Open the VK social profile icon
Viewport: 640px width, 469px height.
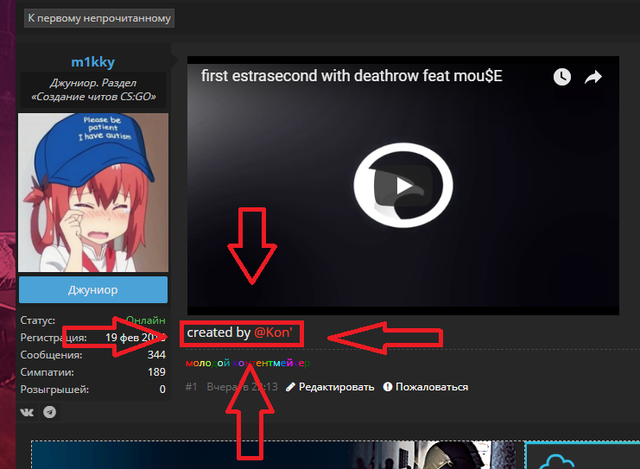click(x=27, y=412)
